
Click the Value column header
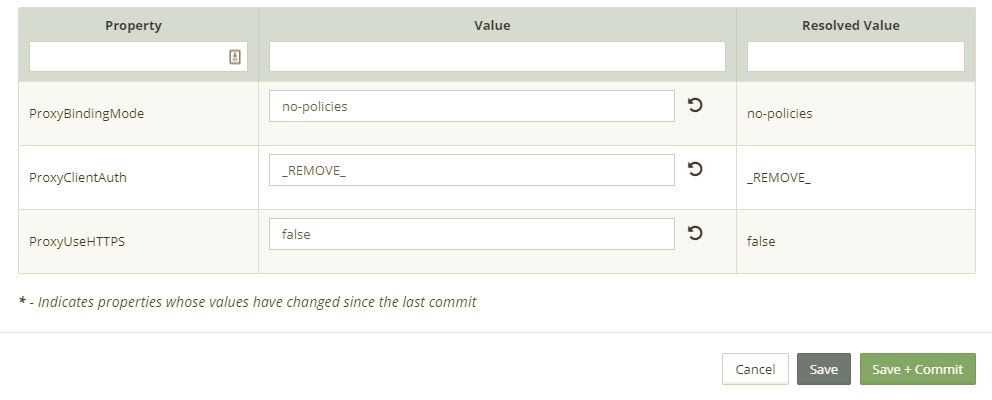pyautogui.click(x=492, y=25)
